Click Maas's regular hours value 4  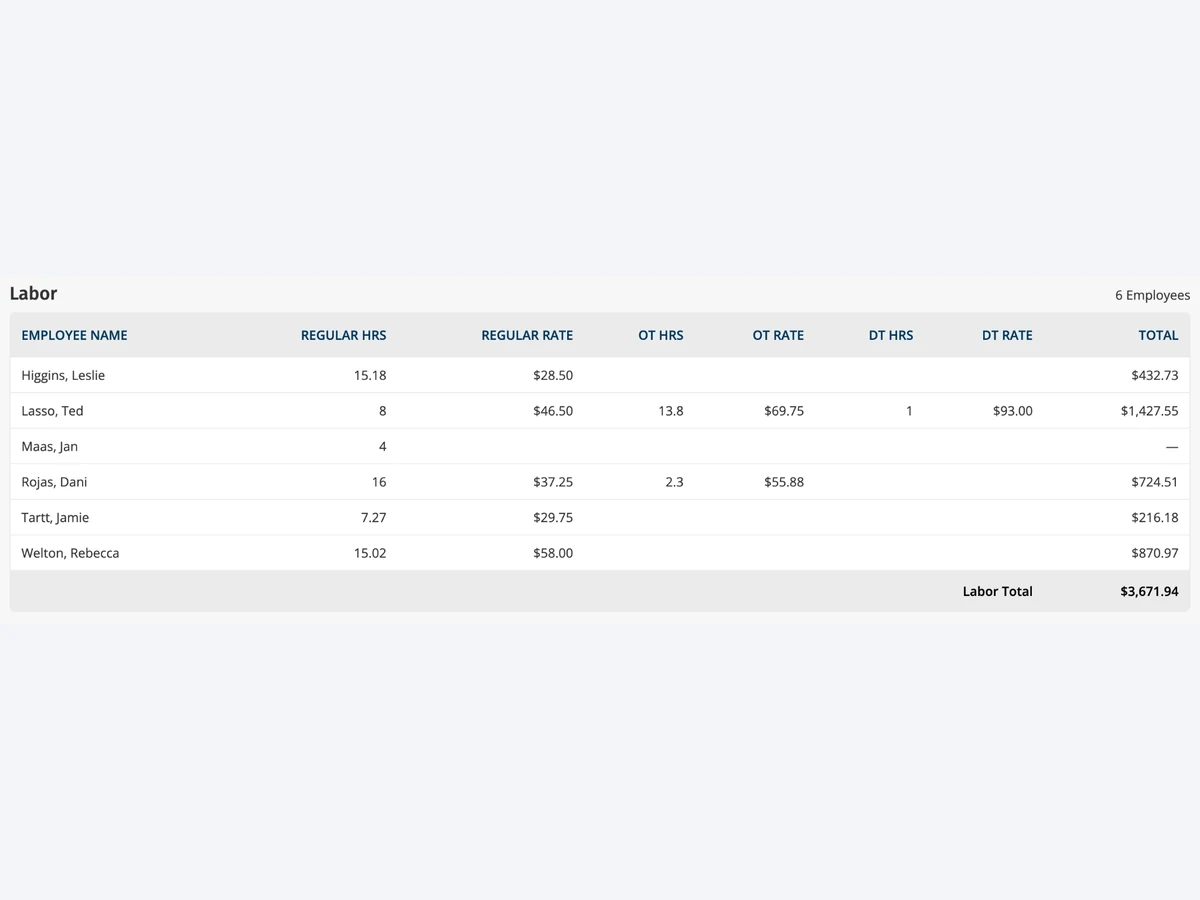click(382, 446)
